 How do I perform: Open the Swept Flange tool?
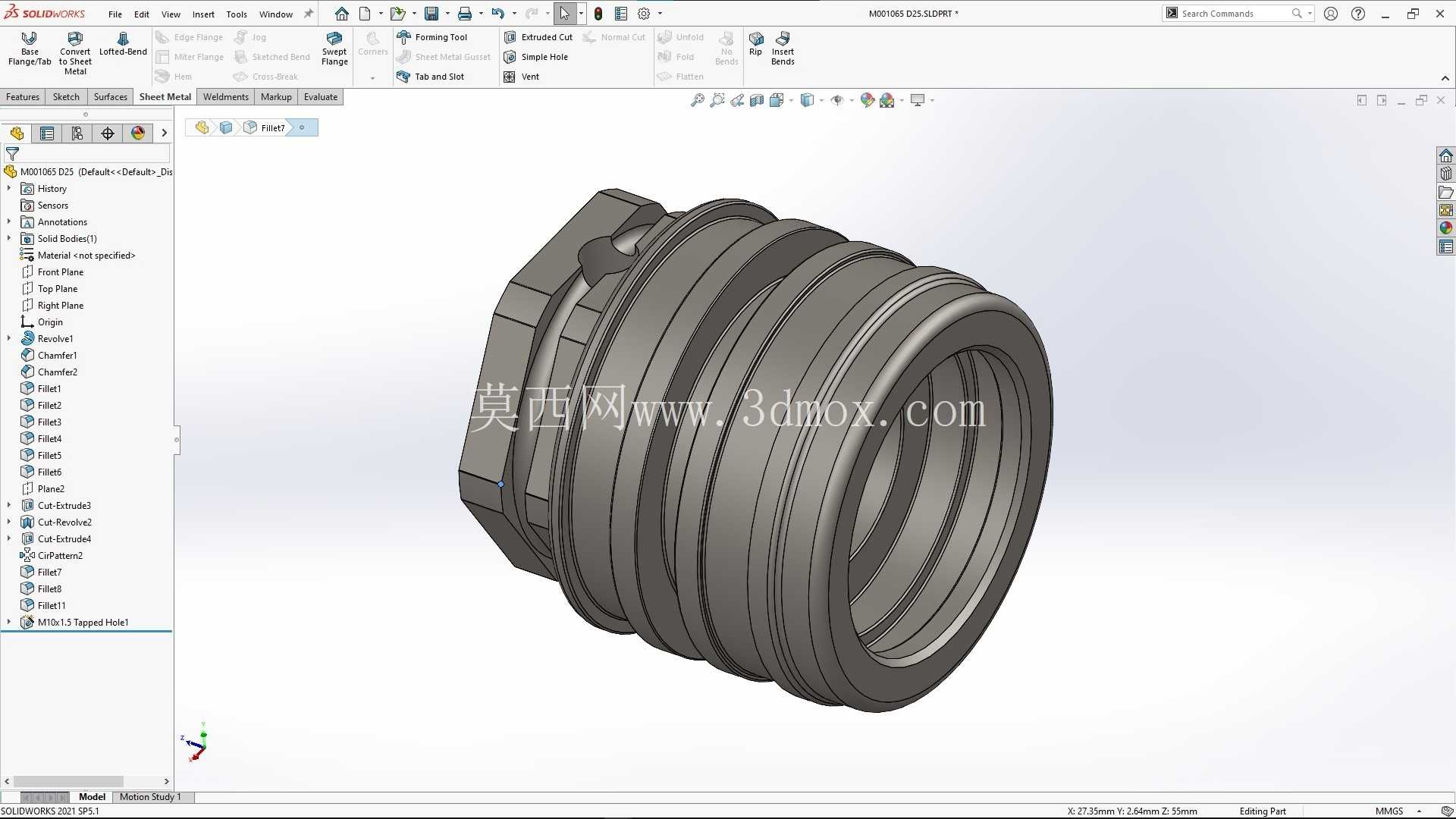click(334, 49)
